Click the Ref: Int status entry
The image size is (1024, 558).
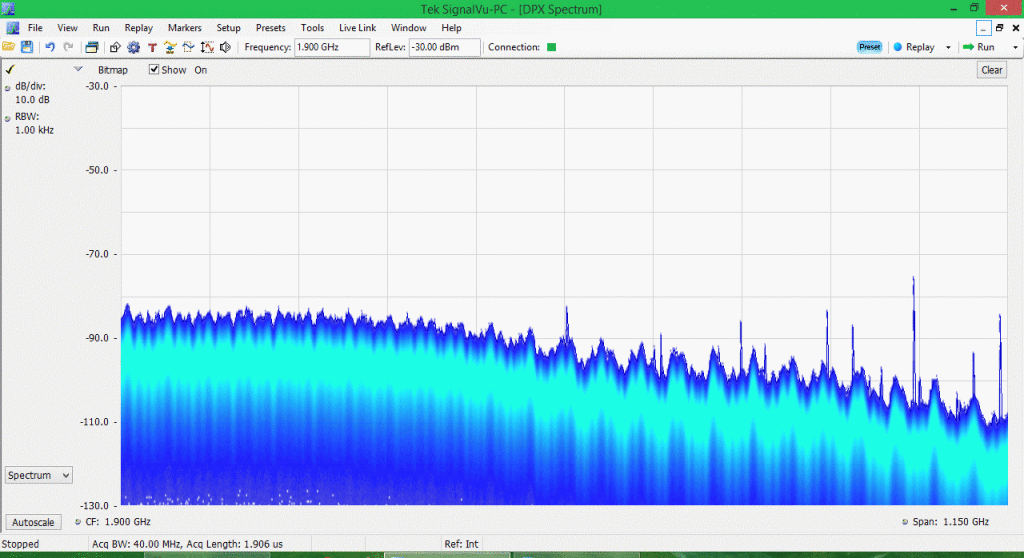point(461,544)
